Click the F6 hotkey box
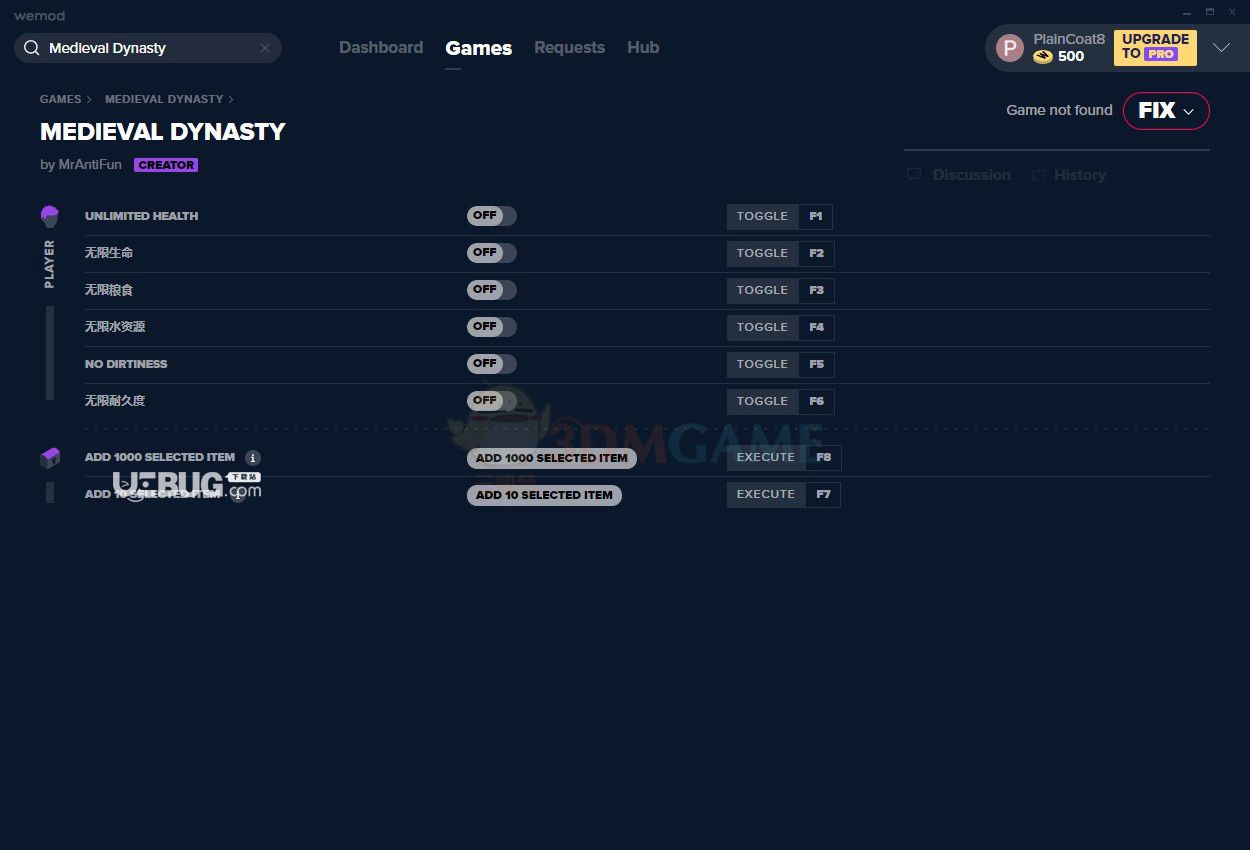 tap(816, 401)
